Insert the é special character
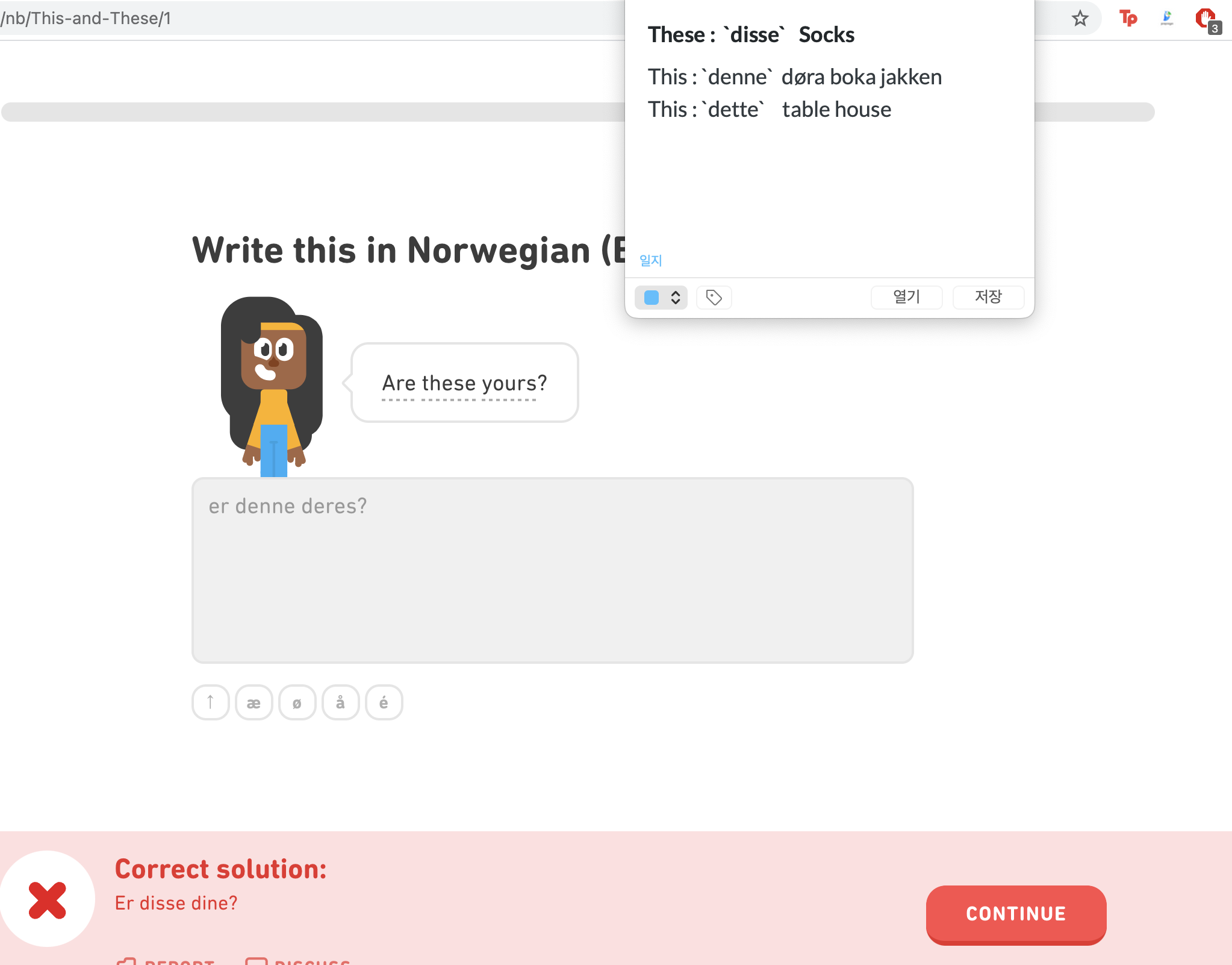1232x965 pixels. pos(384,702)
